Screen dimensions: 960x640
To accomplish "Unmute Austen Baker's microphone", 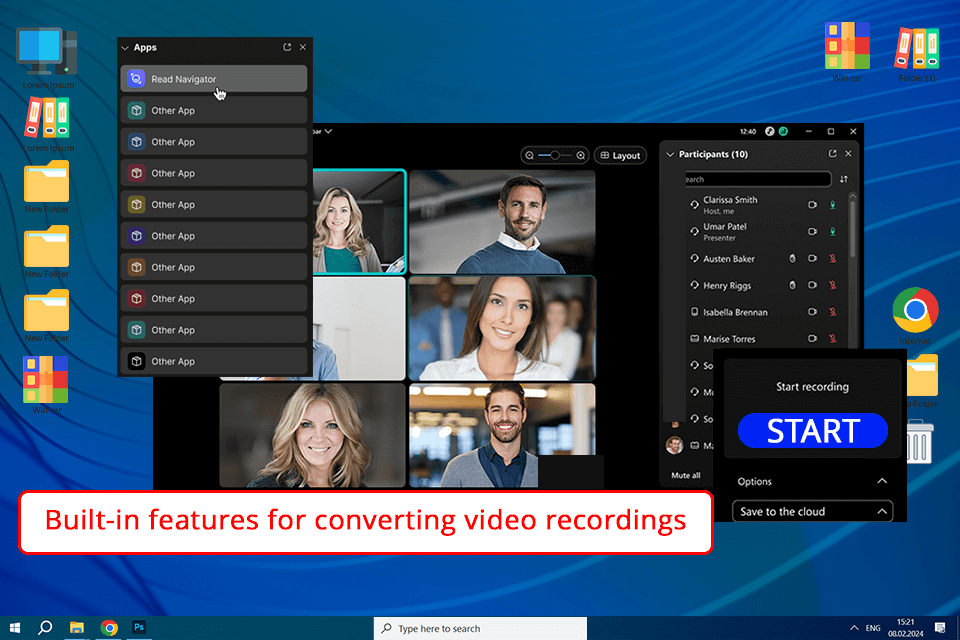I will click(832, 258).
